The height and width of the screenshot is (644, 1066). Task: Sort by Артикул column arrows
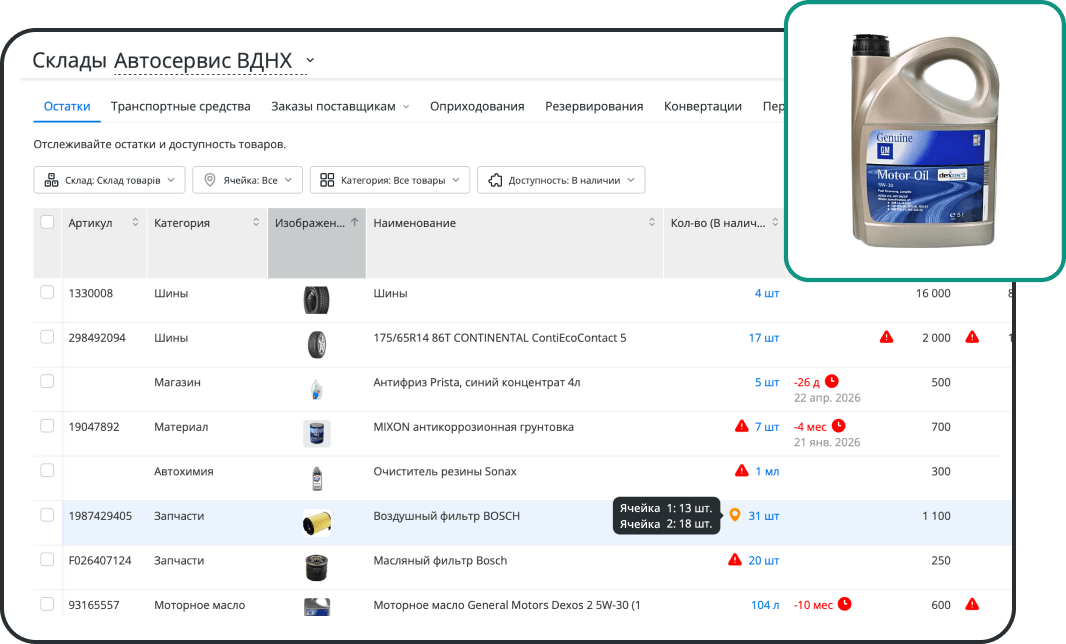(135, 222)
